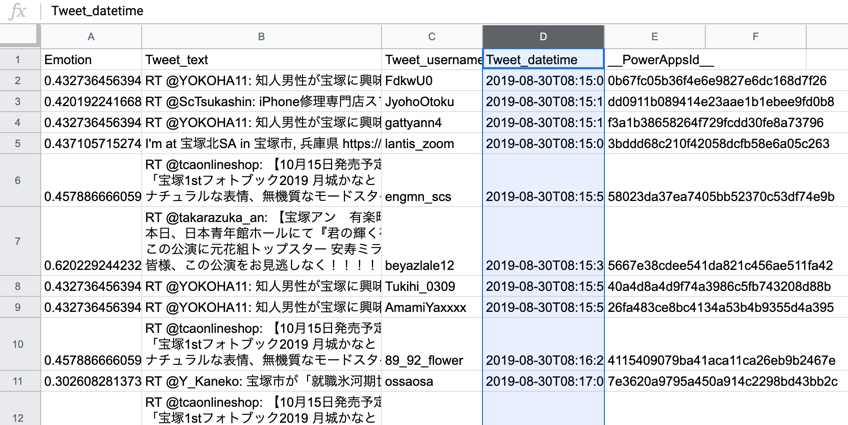Select row 6 header
Screen dimensions: 848x425
[x=19, y=181]
